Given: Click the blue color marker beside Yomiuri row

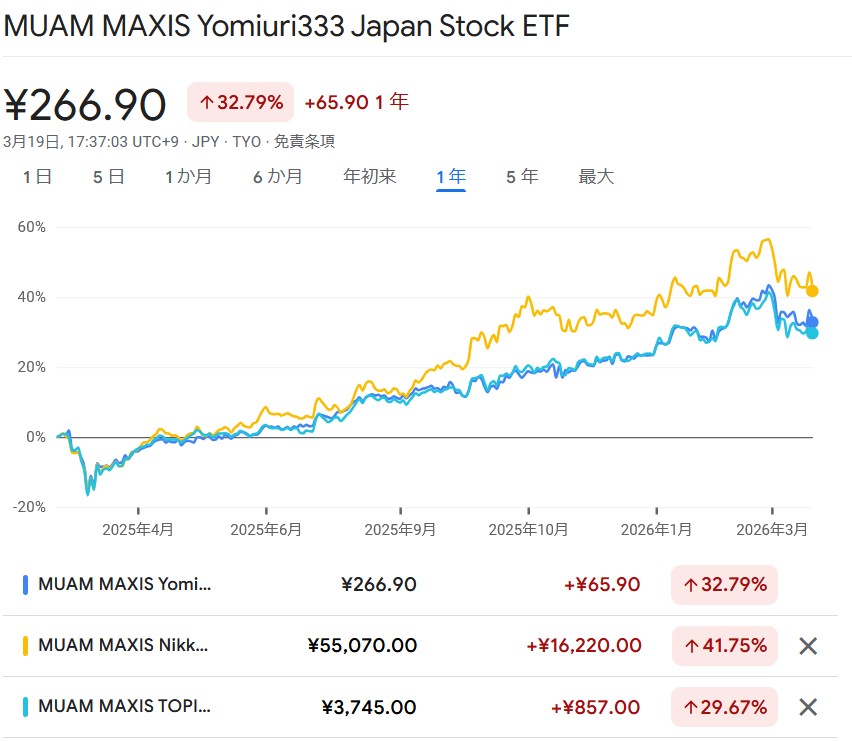Looking at the screenshot, I should [x=25, y=585].
